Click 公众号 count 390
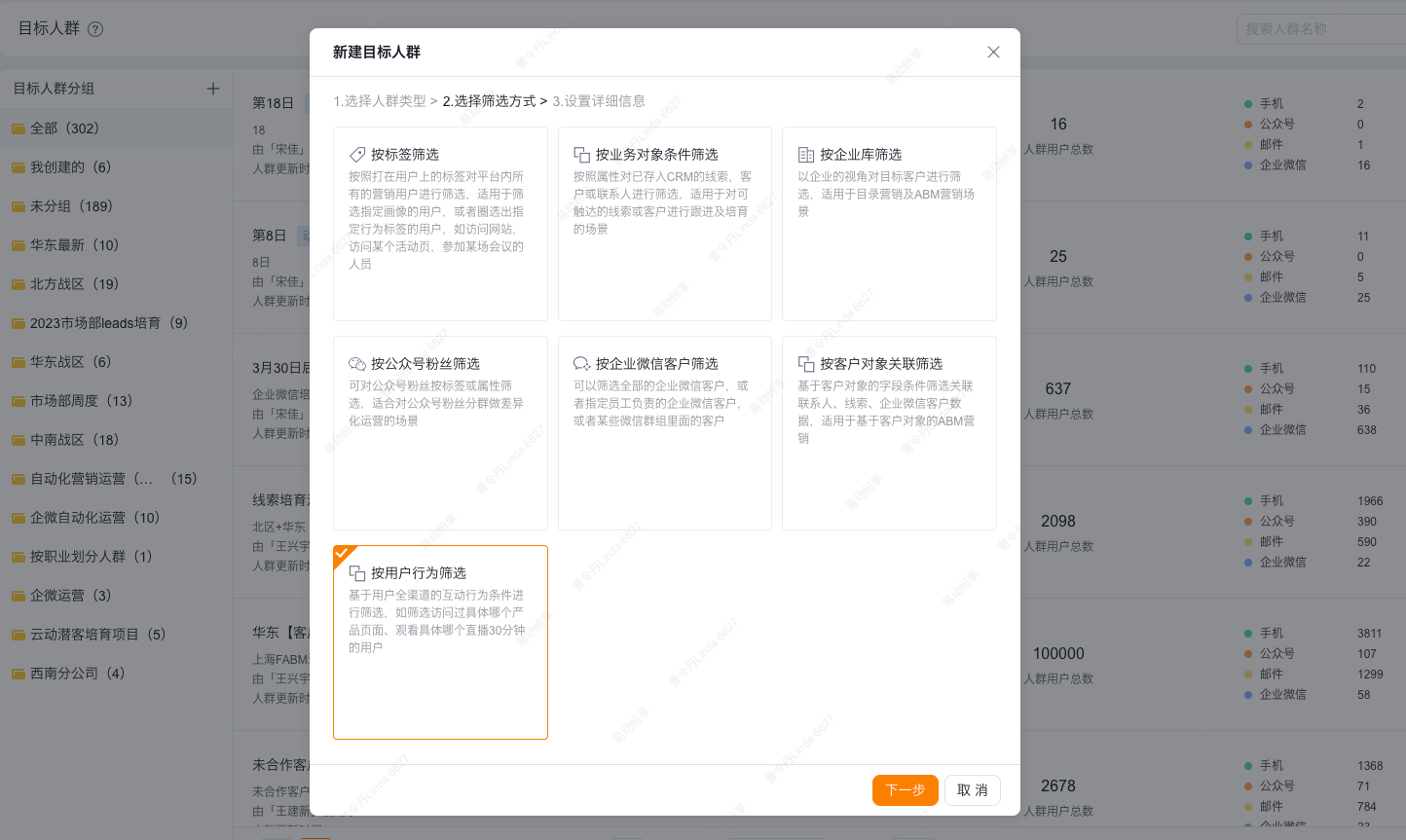 [x=1367, y=522]
